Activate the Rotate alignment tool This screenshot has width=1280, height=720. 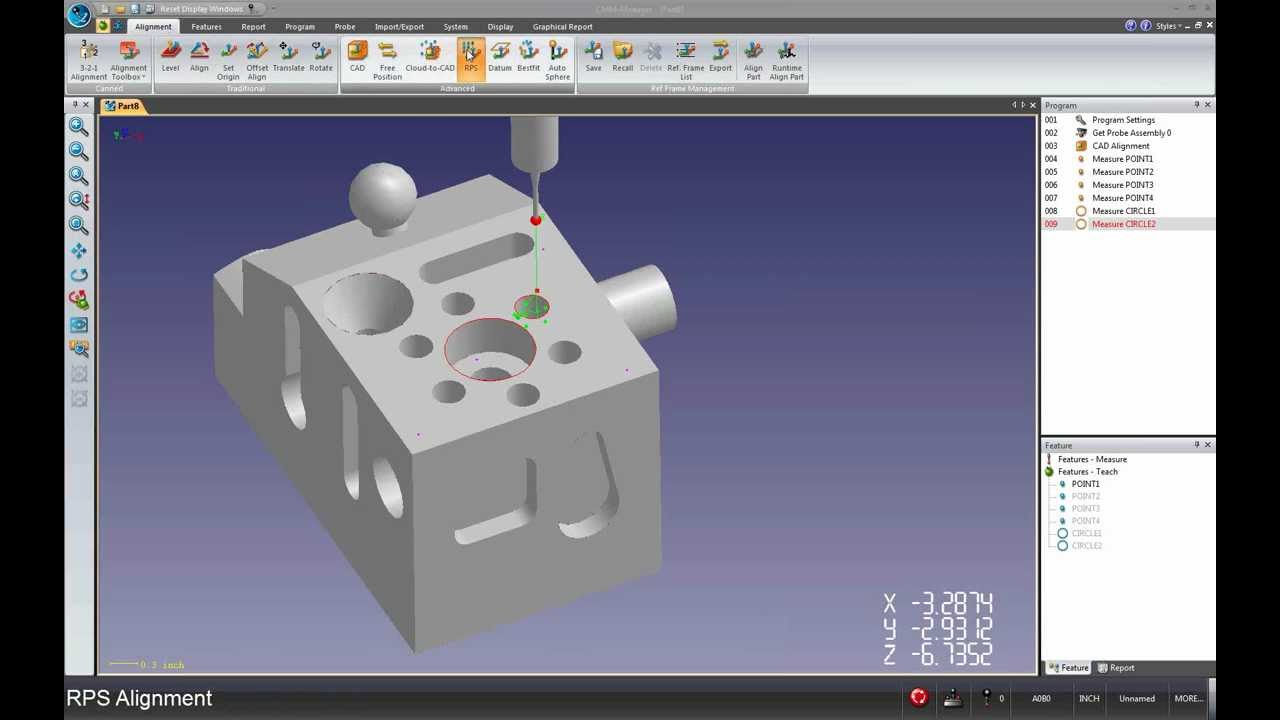click(x=321, y=57)
